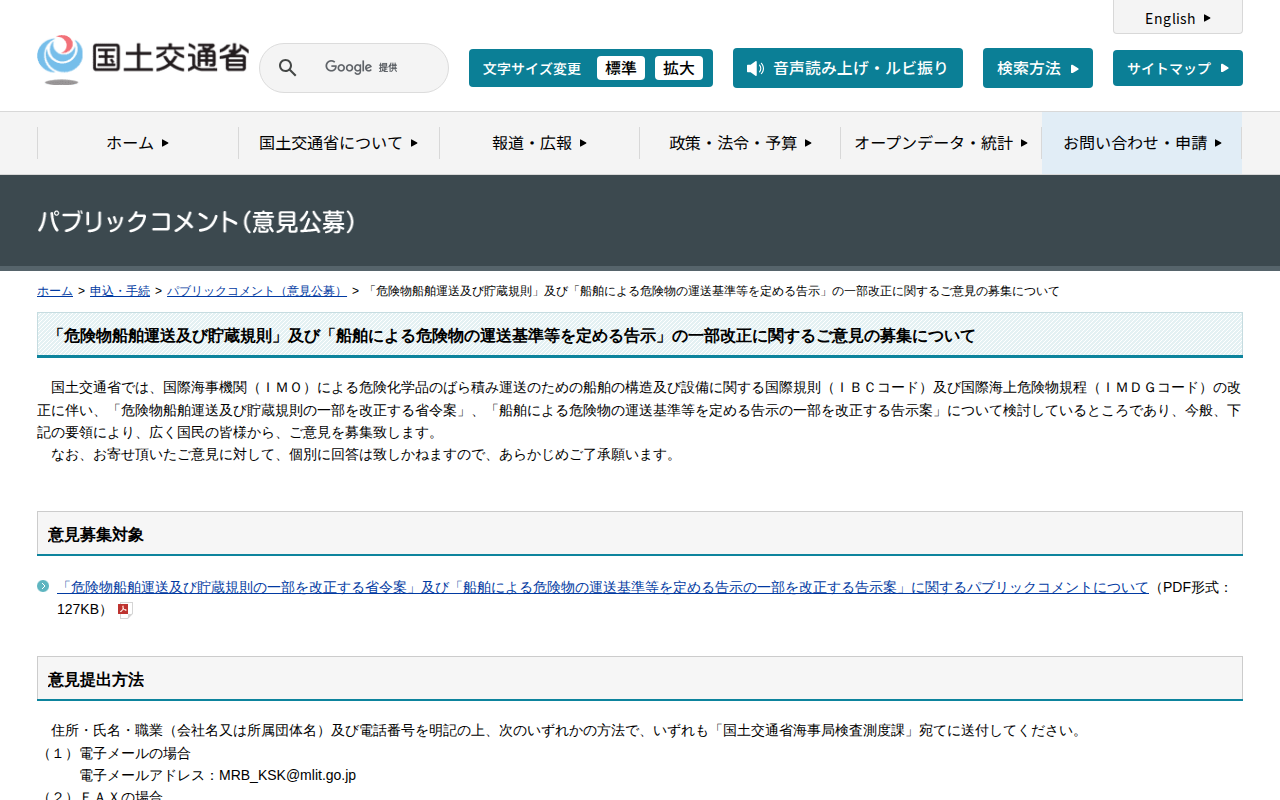Set text size to 標準

620,68
